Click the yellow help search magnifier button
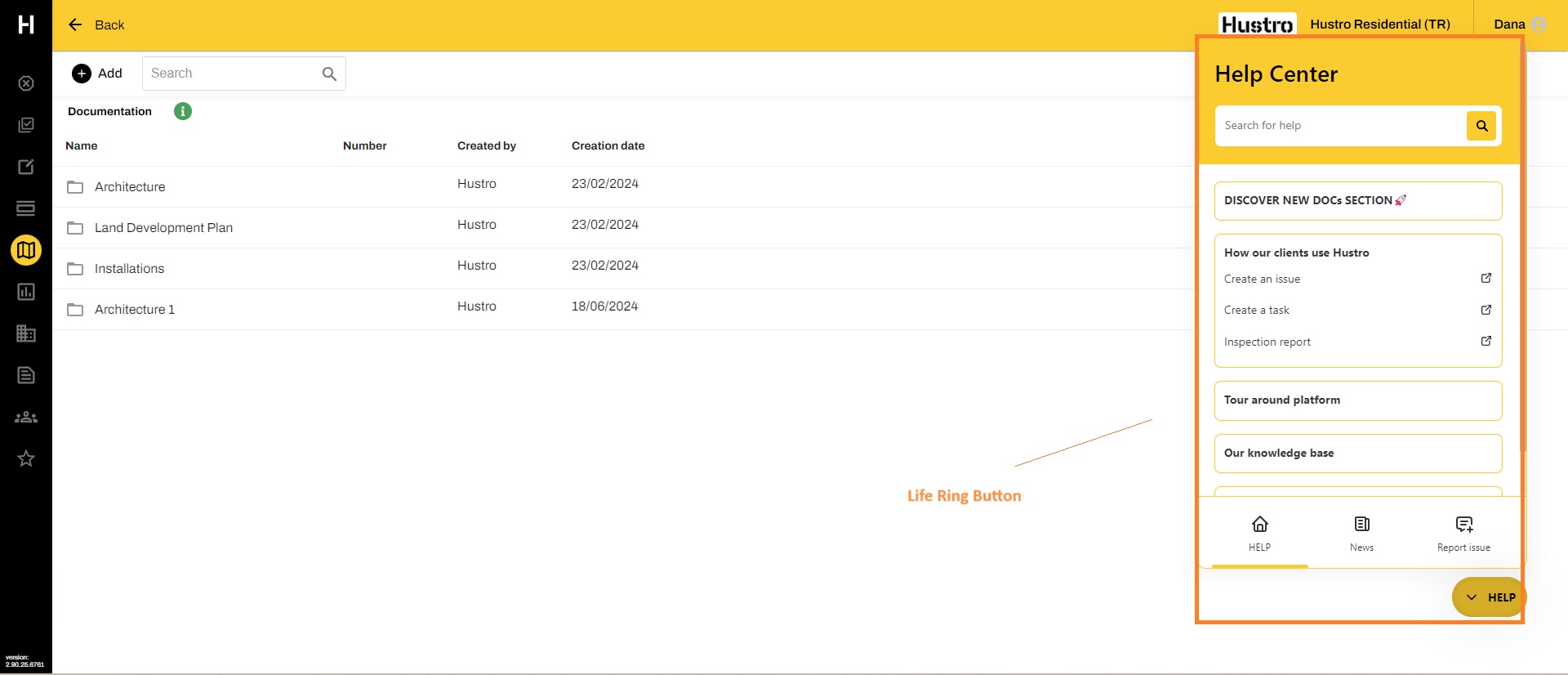Viewport: 1568px width, 675px height. pos(1481,126)
